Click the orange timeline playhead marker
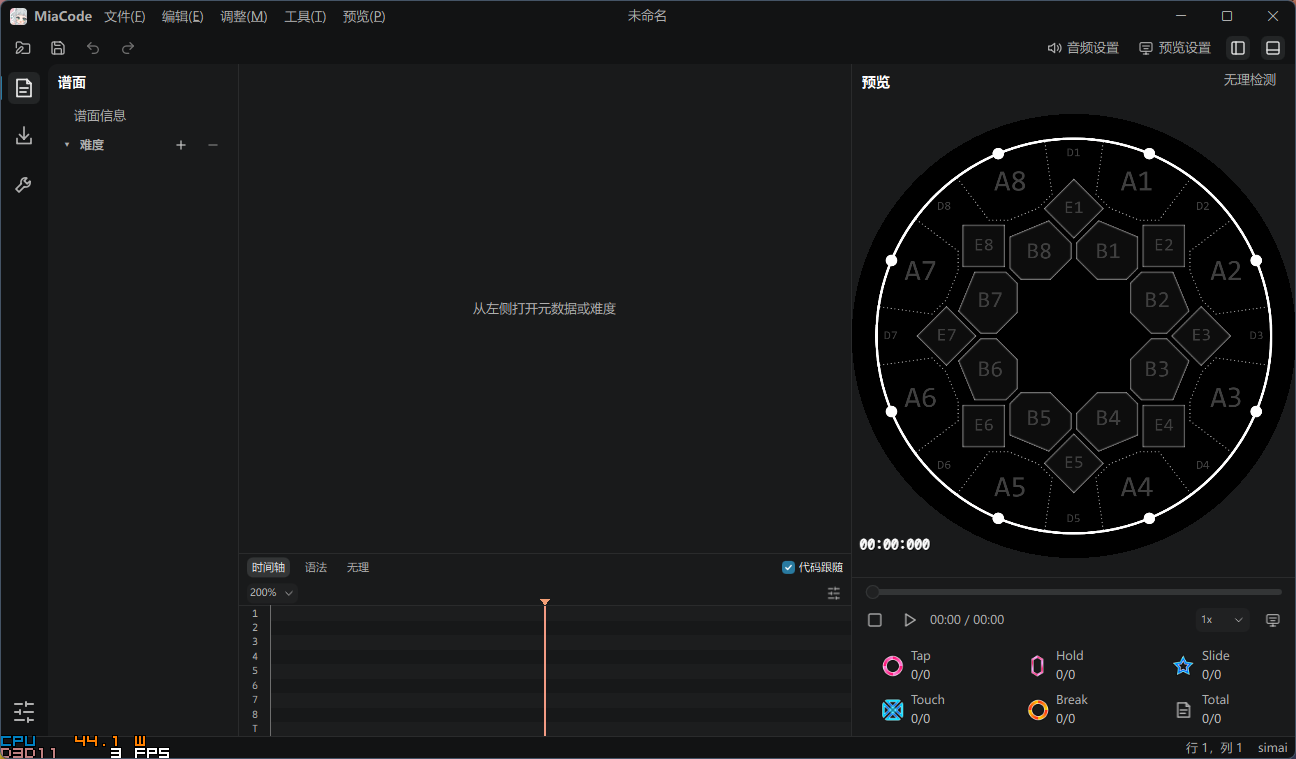The image size is (1296, 759). 545,602
